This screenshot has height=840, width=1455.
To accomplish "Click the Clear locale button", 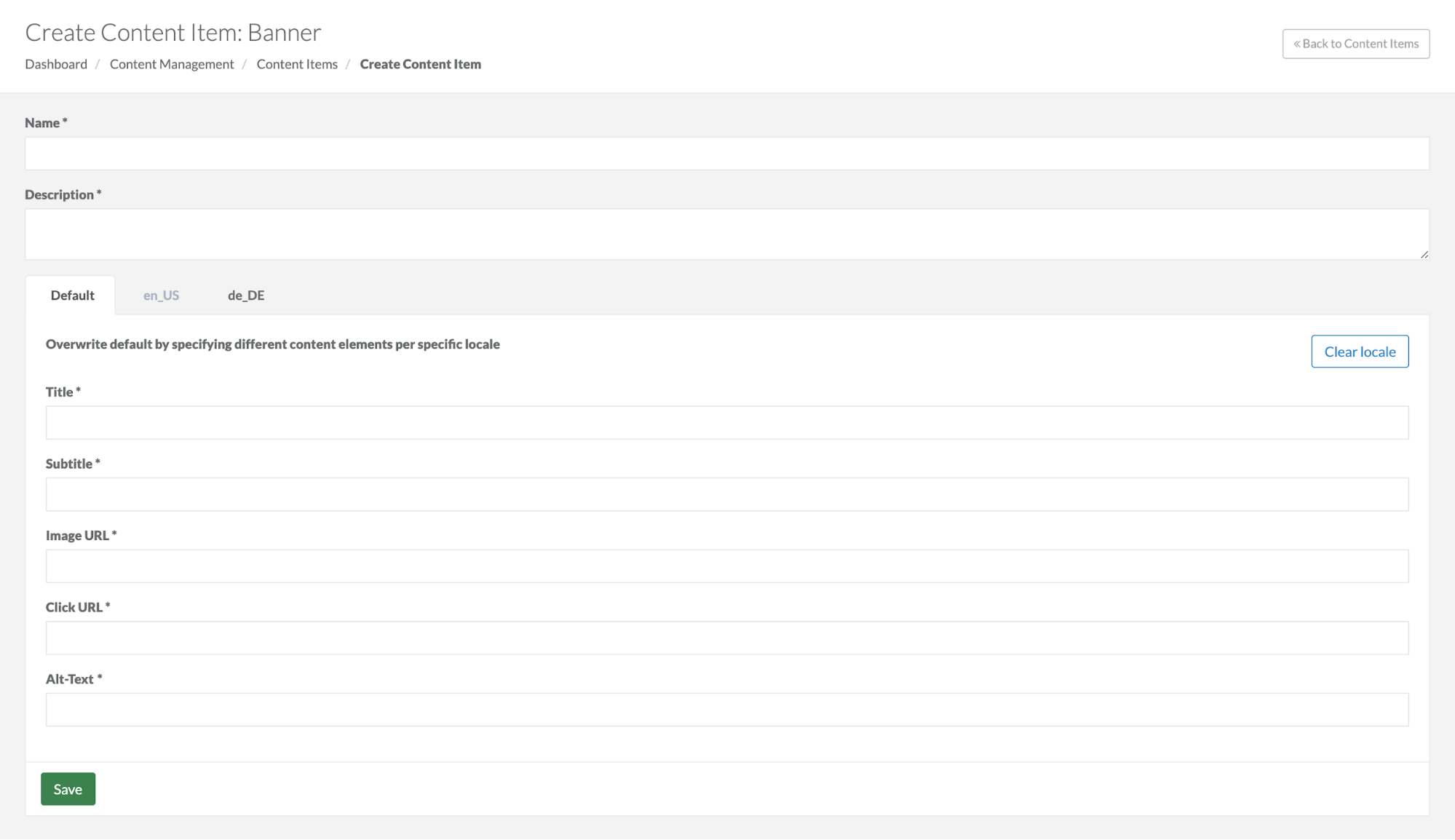I will [1360, 352].
